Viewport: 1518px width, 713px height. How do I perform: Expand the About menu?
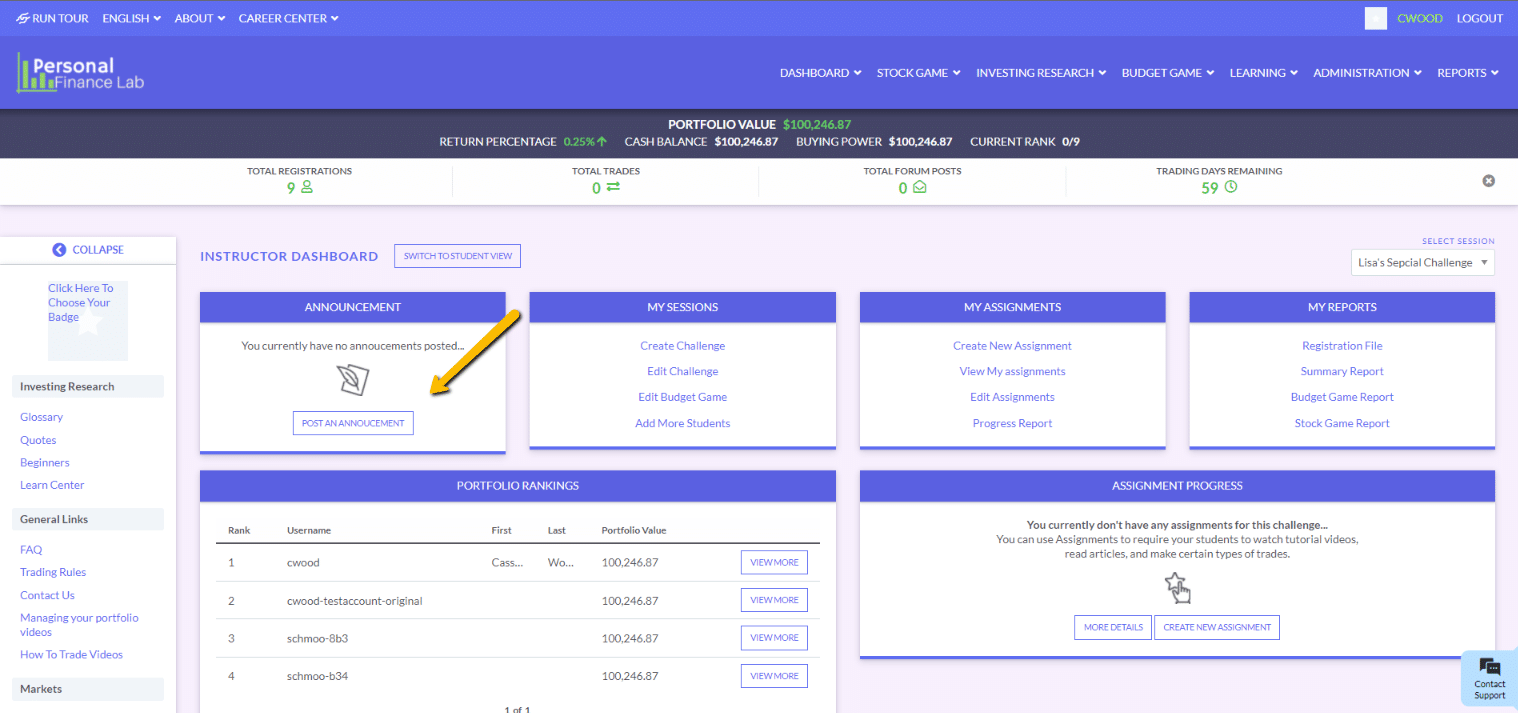200,18
